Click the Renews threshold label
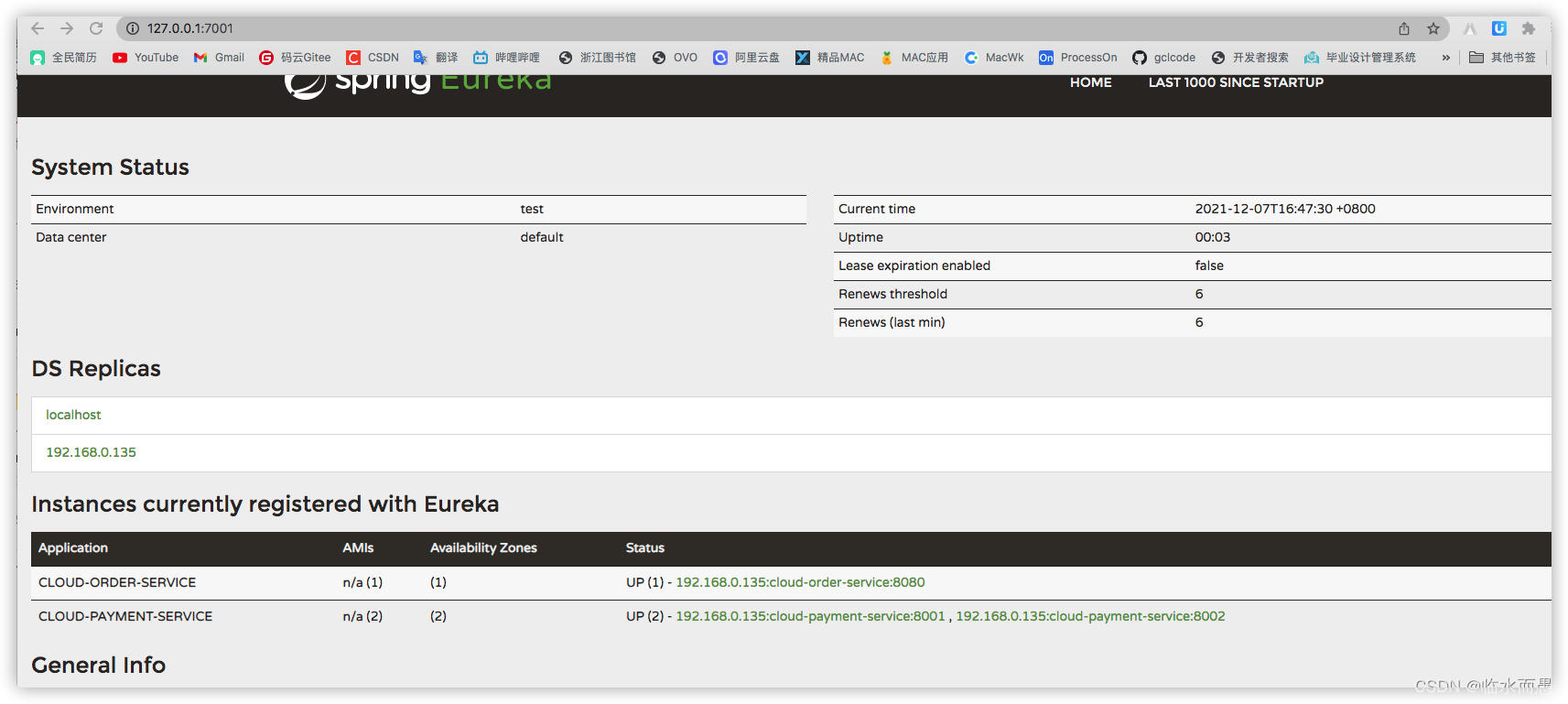The height and width of the screenshot is (704, 1568). (x=892, y=294)
